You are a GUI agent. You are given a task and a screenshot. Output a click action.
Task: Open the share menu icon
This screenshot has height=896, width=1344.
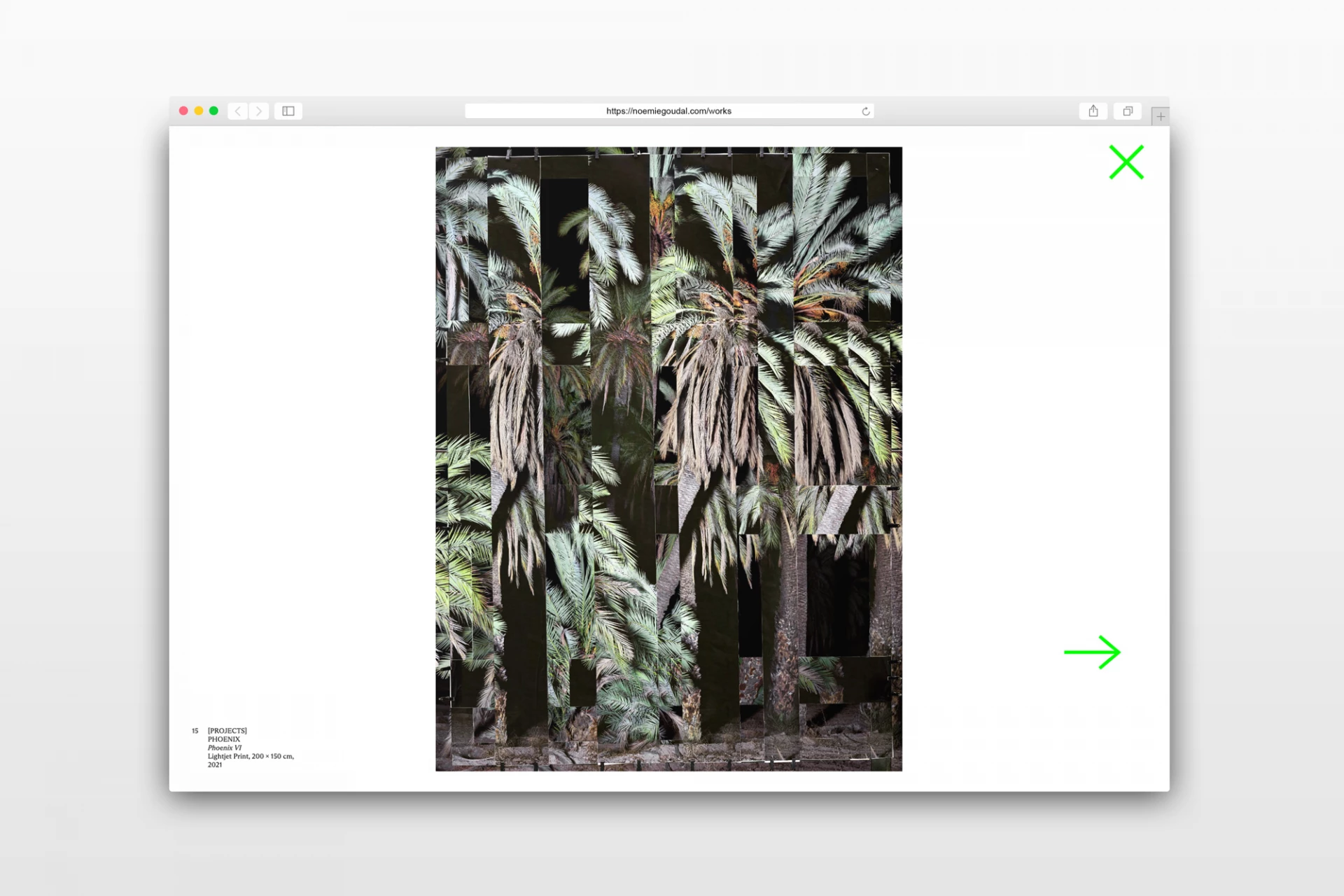pos(1093,111)
